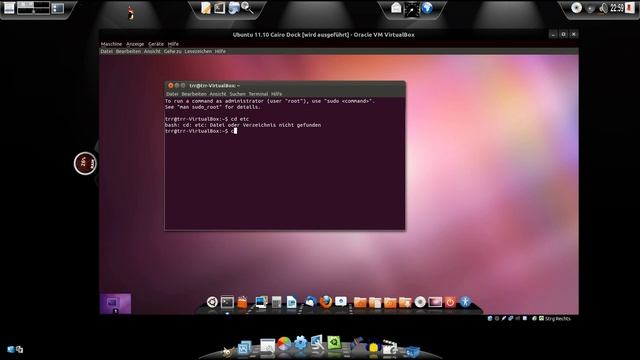The width and height of the screenshot is (640, 360).
Task: Click the CD disc icon in guest dock
Action: click(x=420, y=302)
